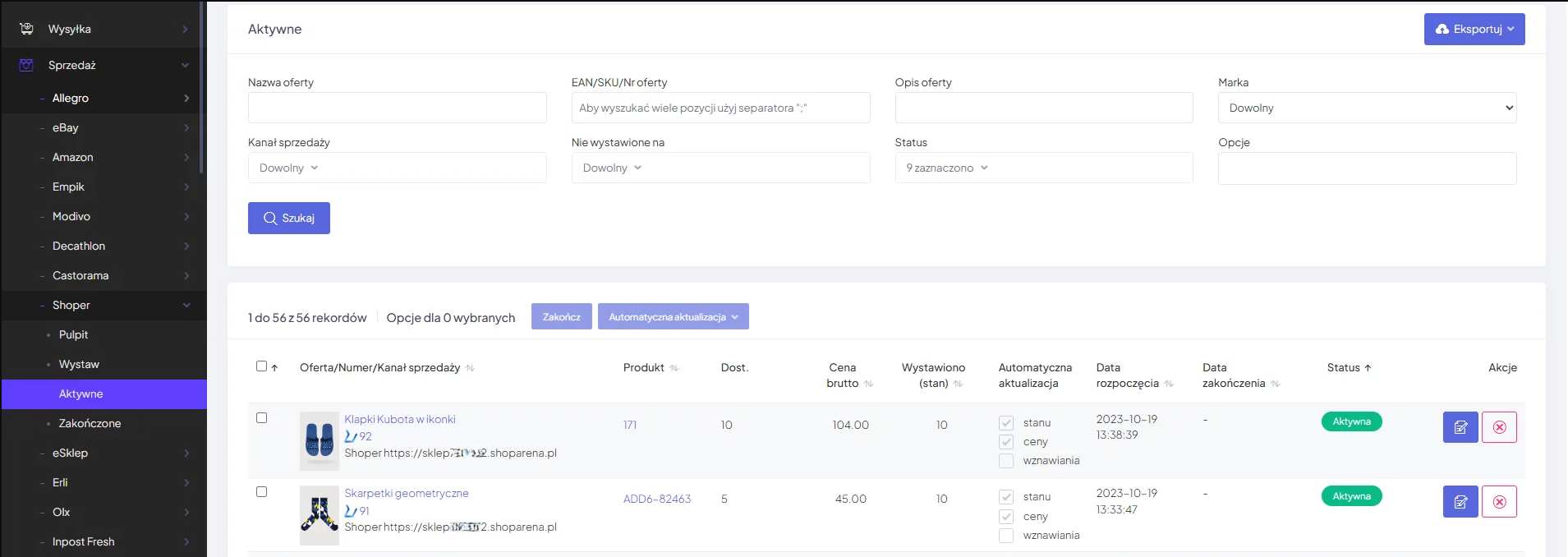1568x557 pixels.
Task: Toggle the select-all checkbox in table header
Action: (x=261, y=366)
